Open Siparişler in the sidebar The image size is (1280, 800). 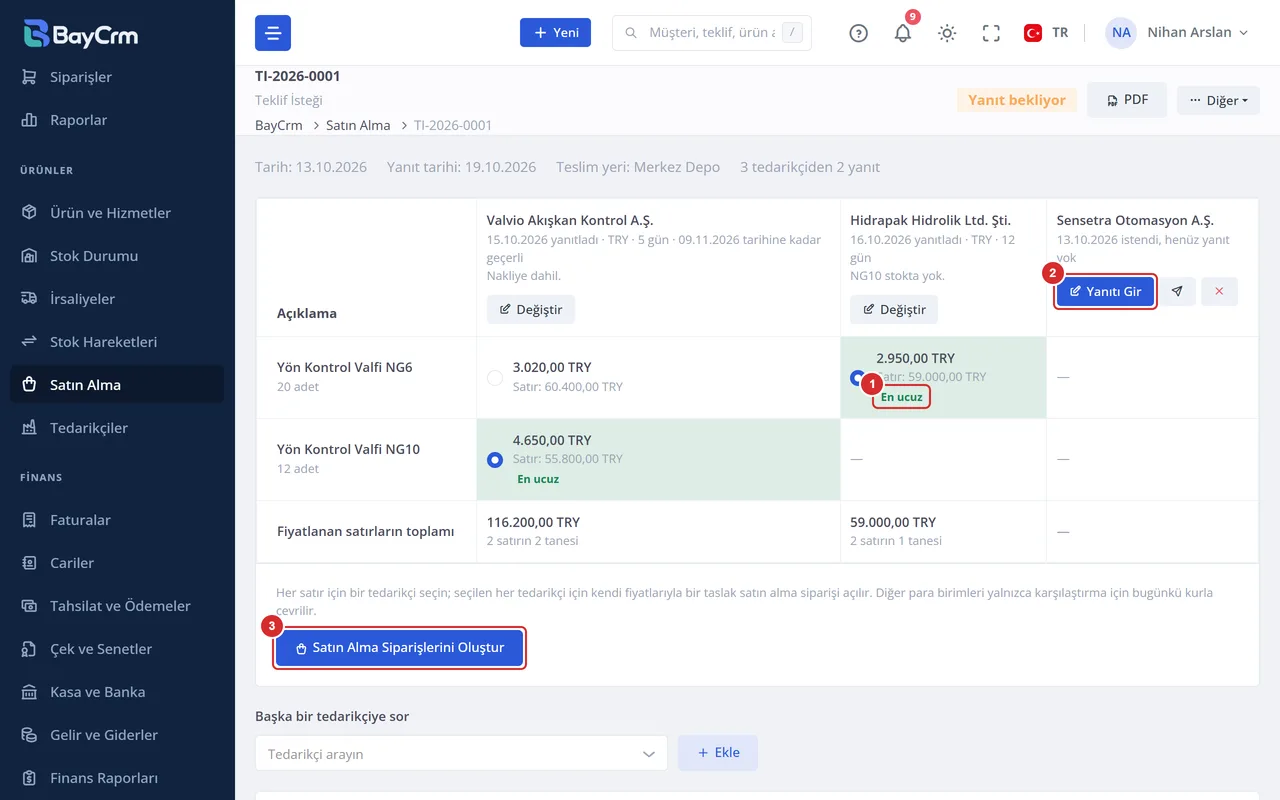117,77
